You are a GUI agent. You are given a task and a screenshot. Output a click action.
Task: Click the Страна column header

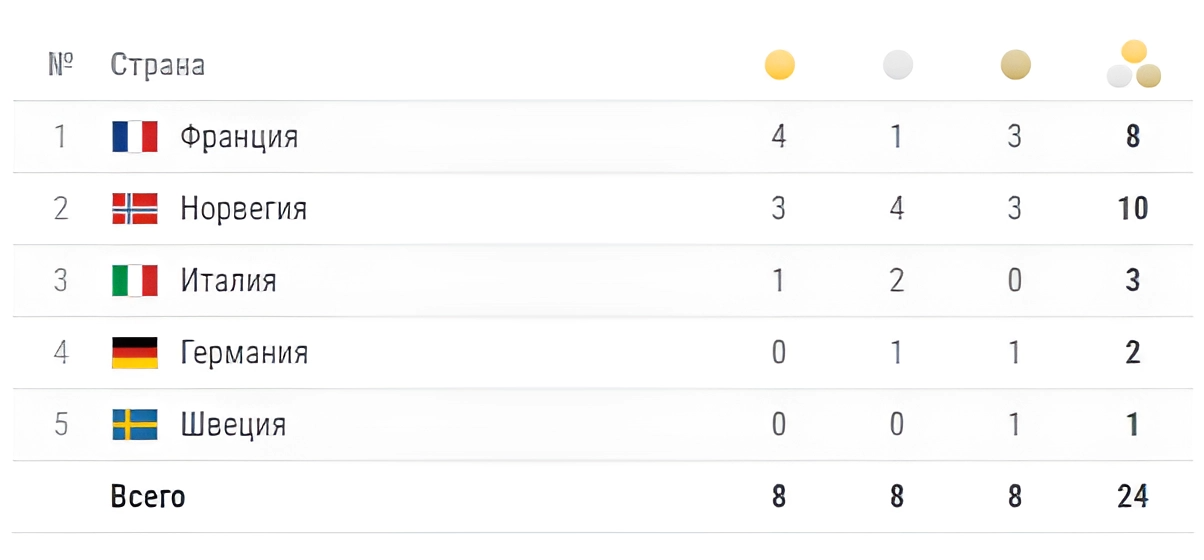[x=157, y=66]
